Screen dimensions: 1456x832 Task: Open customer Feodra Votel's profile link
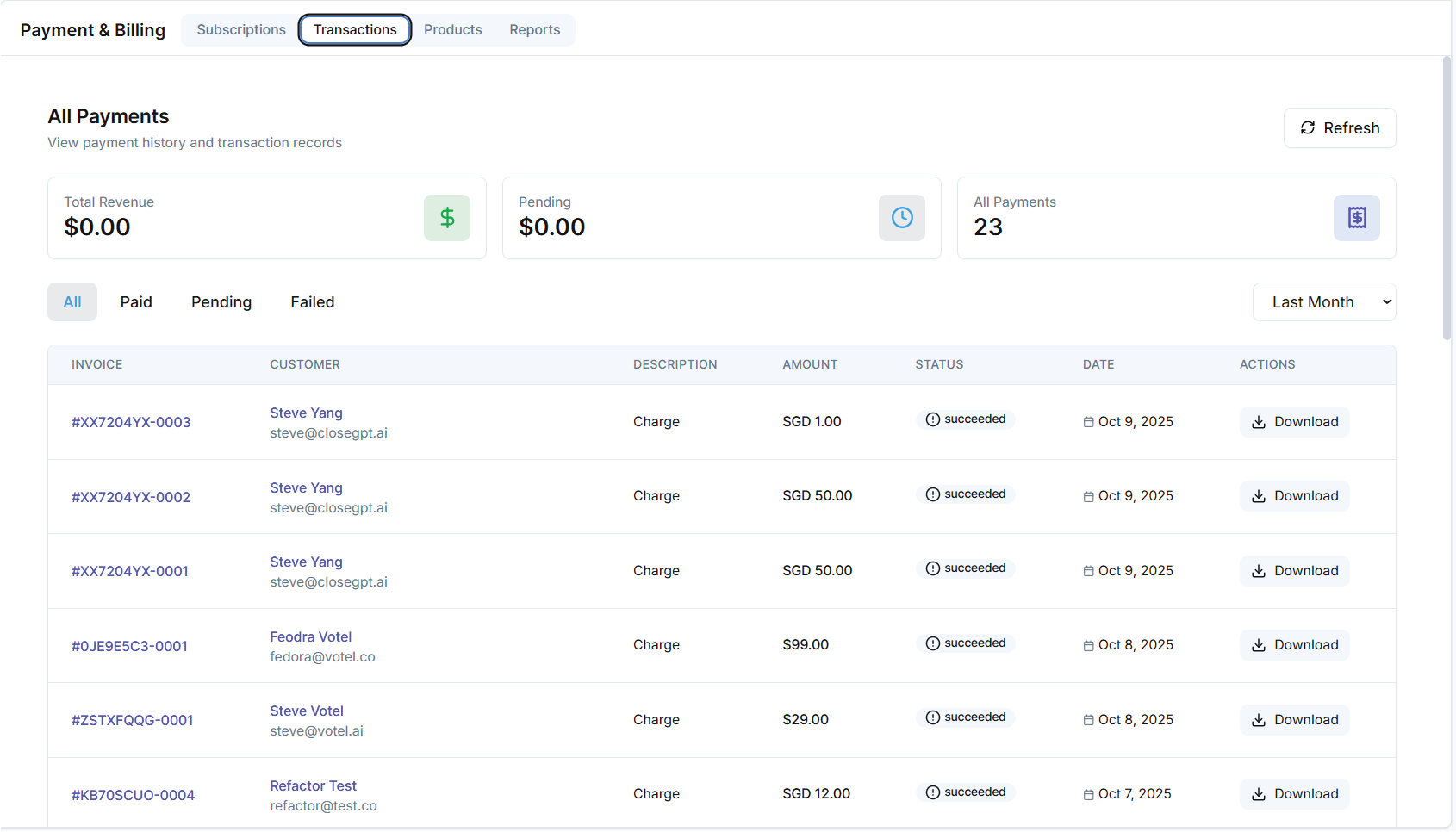[310, 636]
